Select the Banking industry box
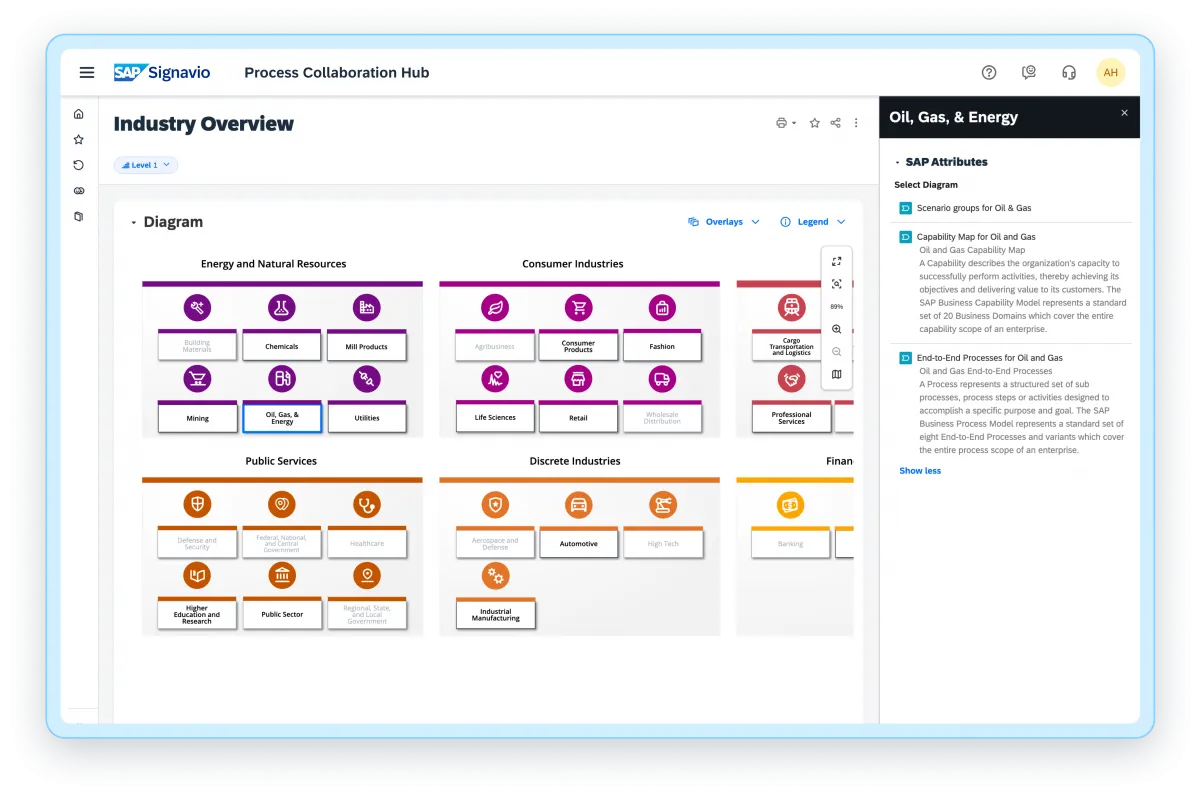Screen dimensions: 1200x795 (791, 543)
